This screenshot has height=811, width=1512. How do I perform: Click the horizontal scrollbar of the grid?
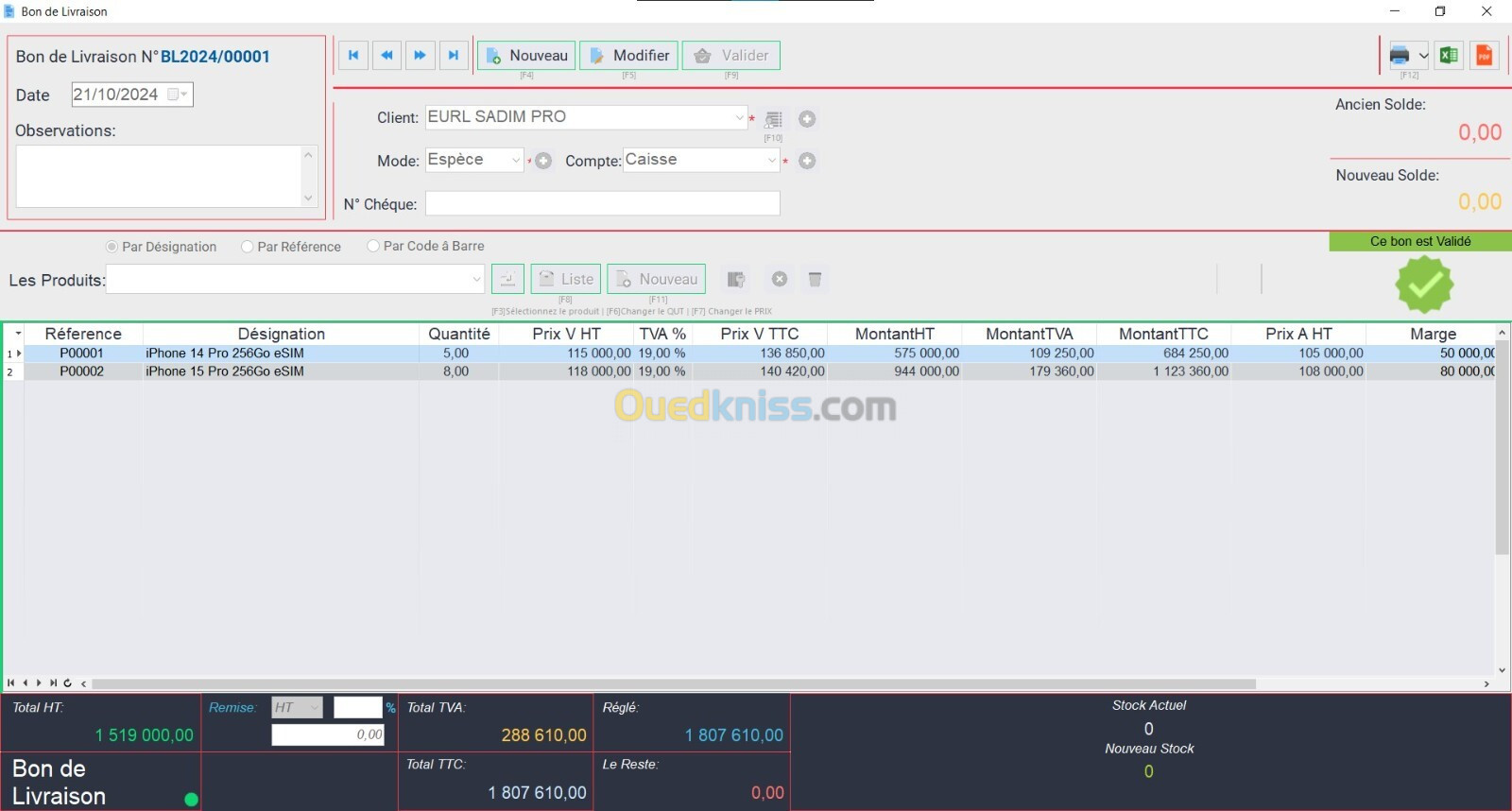tap(673, 683)
